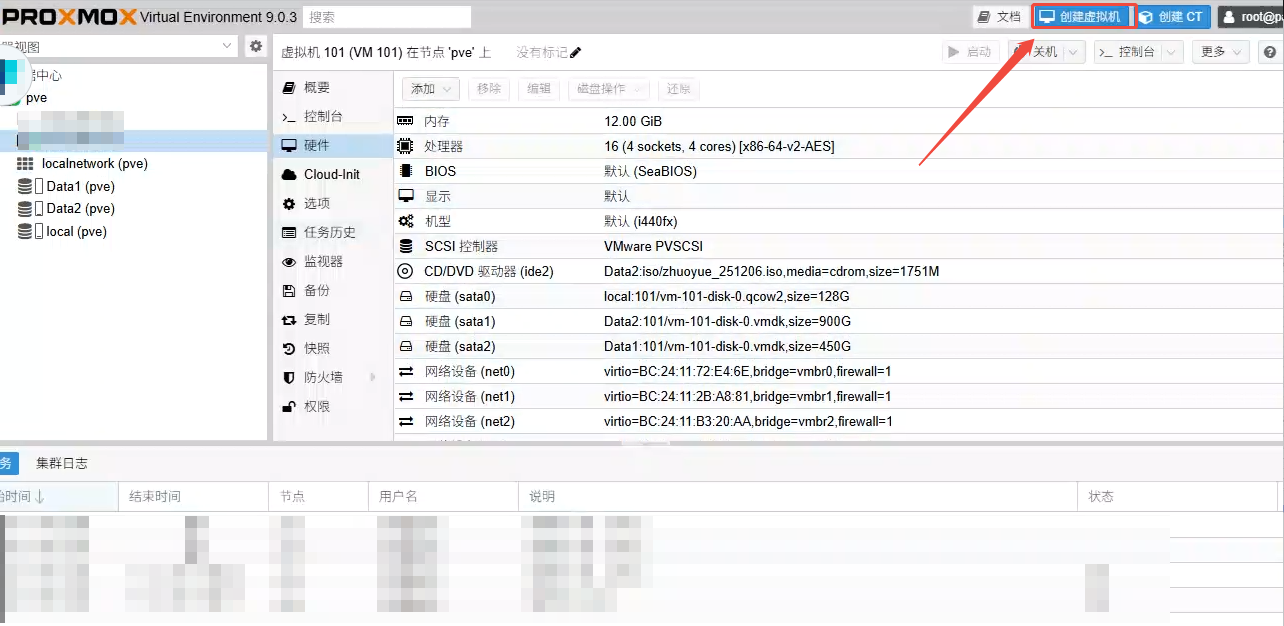
Task: Open the 添加 add hardware dropdown
Action: (x=431, y=89)
